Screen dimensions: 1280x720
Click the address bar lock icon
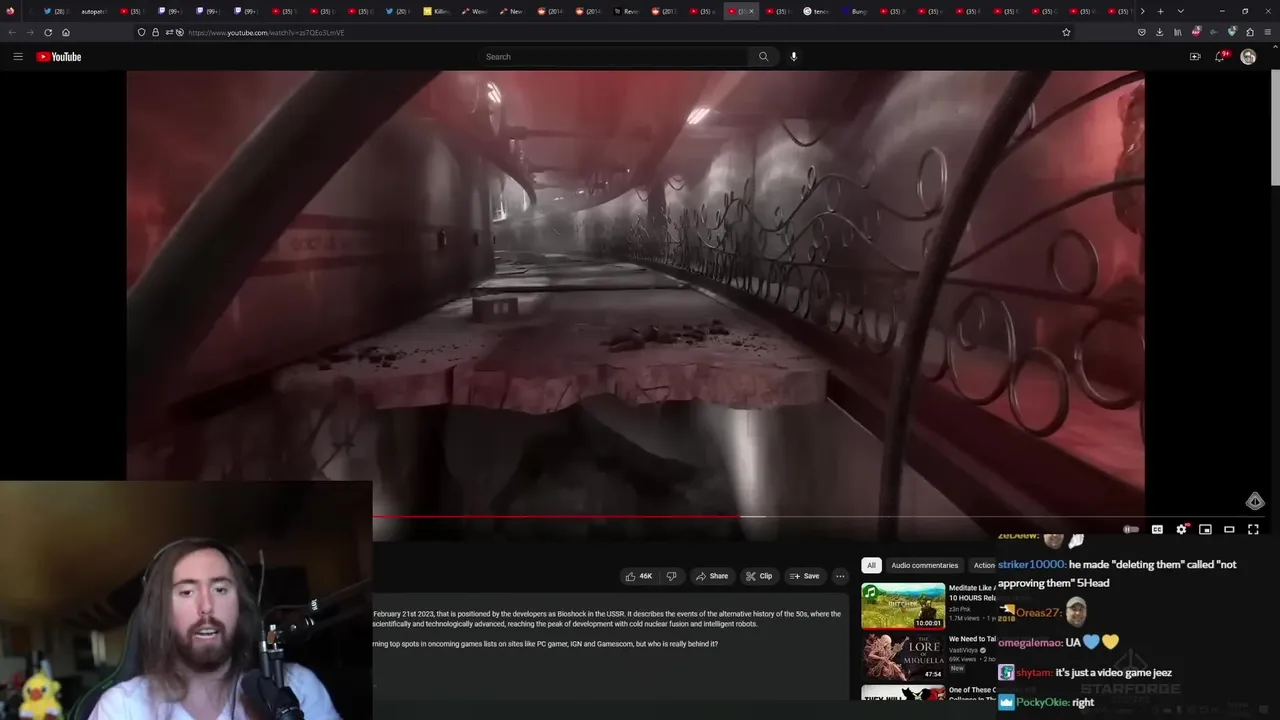(155, 32)
